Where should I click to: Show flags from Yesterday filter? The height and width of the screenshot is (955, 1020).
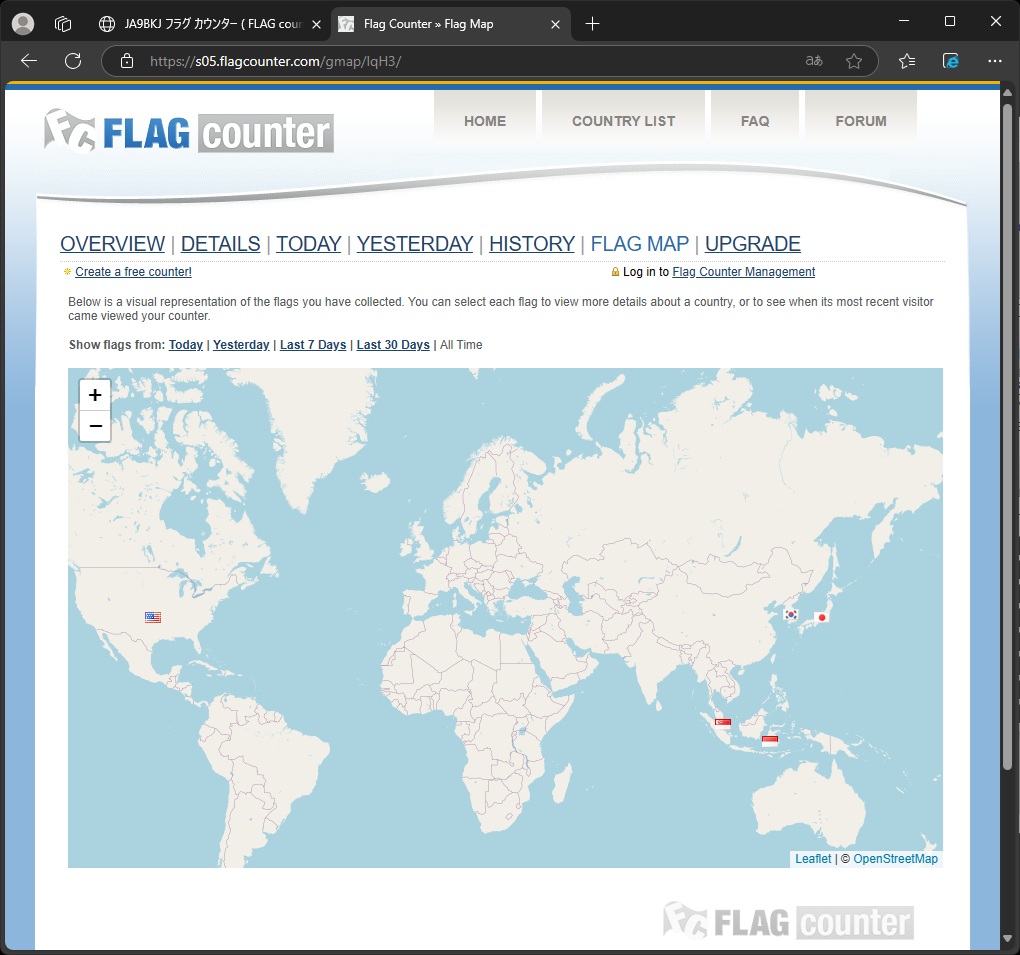pos(241,345)
